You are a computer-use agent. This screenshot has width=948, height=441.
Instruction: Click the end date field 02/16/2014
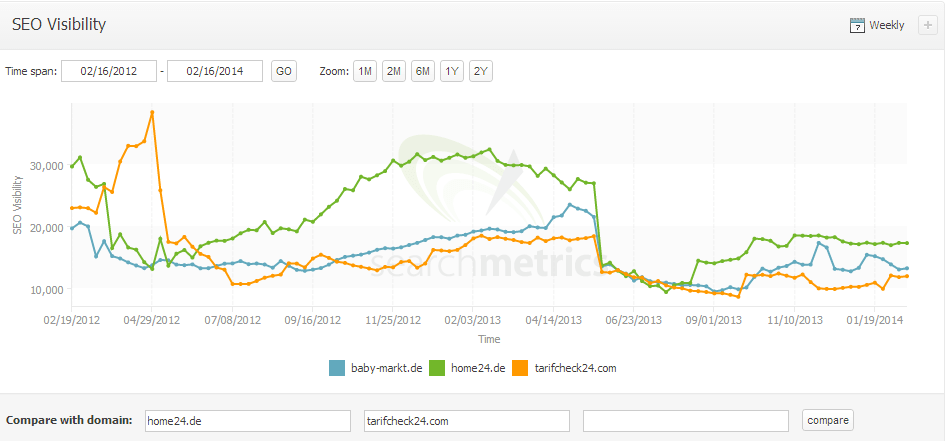[215, 71]
